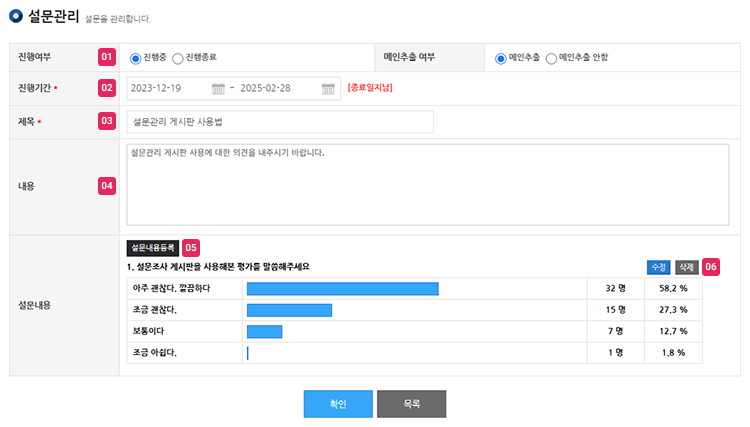The image size is (750, 427).
Task: Click the 설문관리 page heading
Action: coord(54,16)
